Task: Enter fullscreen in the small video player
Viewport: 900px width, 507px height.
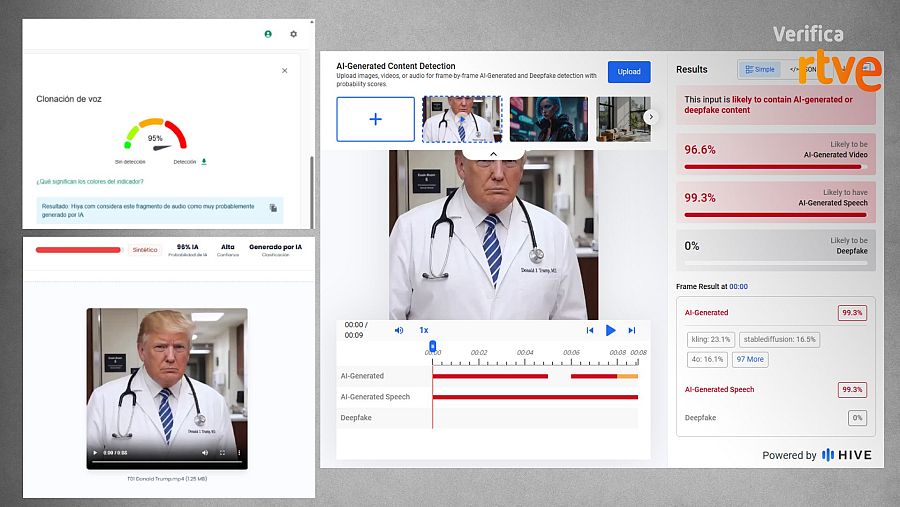Action: click(223, 452)
